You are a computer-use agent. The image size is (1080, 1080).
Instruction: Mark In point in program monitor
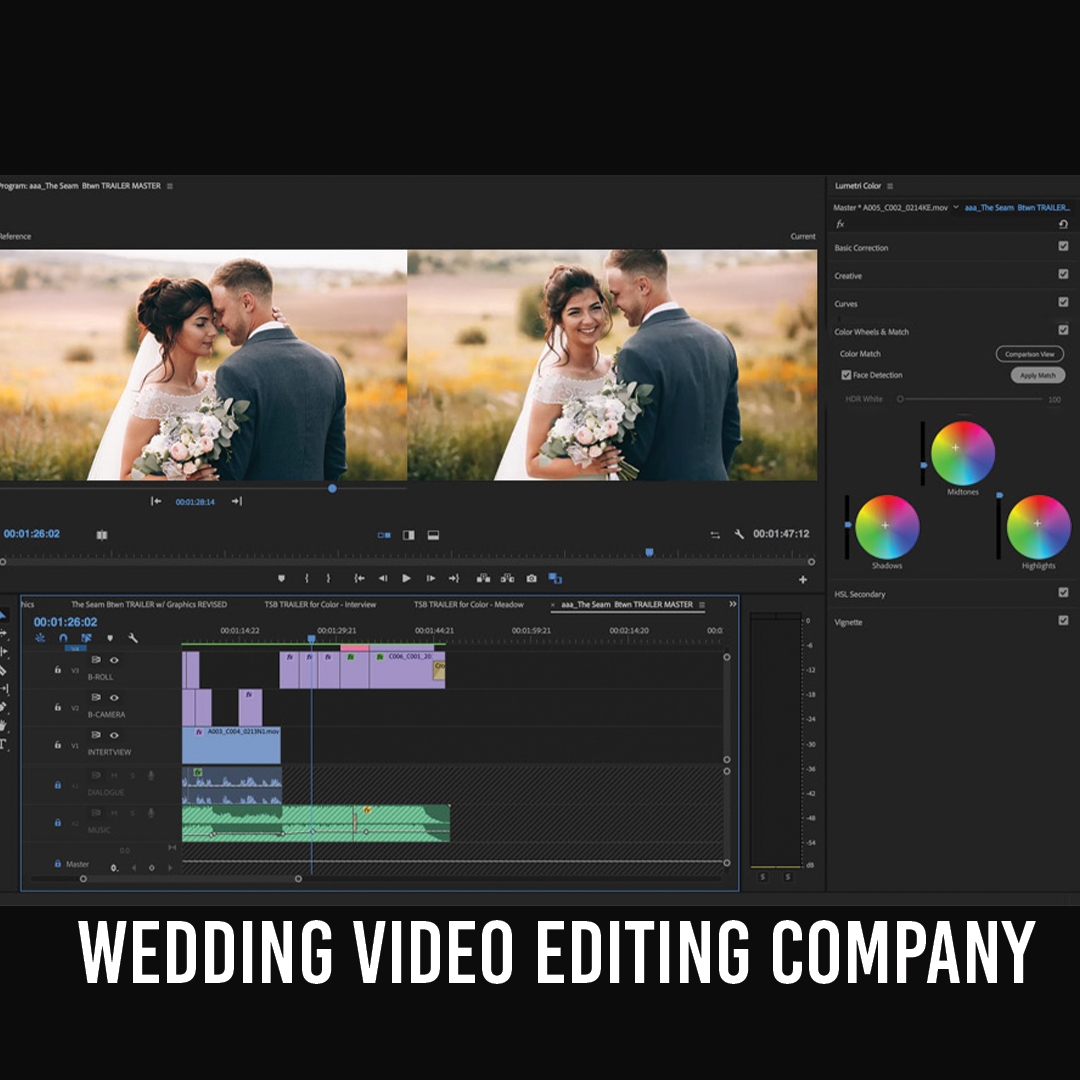[x=307, y=579]
